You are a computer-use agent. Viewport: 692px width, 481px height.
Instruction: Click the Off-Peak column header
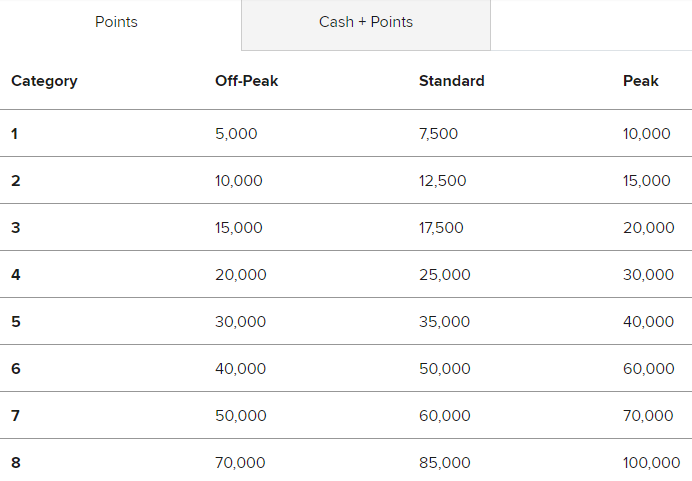246,81
